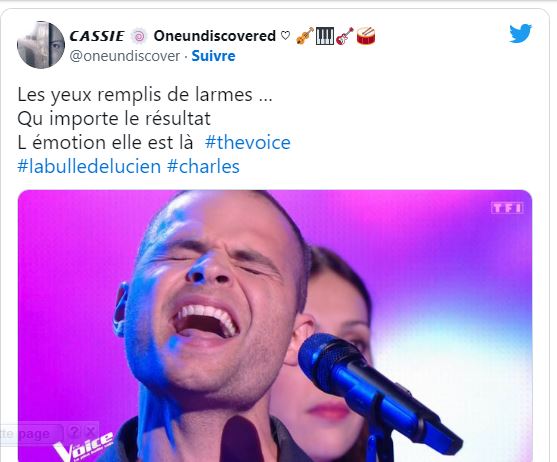
Task: Open the @oneundiscover handle
Action: [x=125, y=56]
